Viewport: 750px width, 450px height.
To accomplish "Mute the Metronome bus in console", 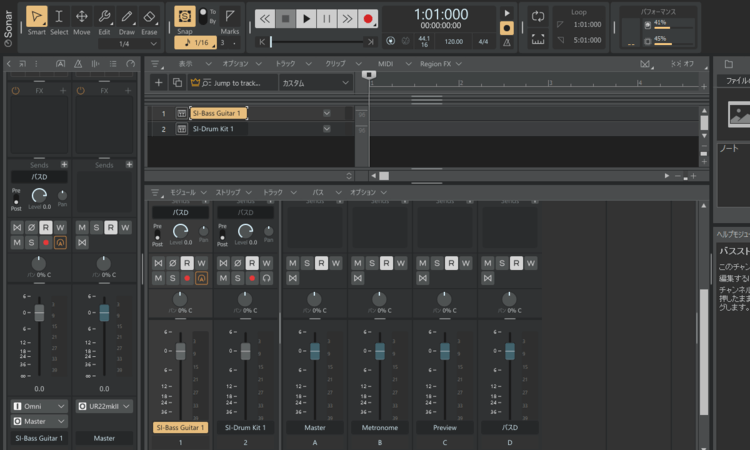I will [x=358, y=263].
